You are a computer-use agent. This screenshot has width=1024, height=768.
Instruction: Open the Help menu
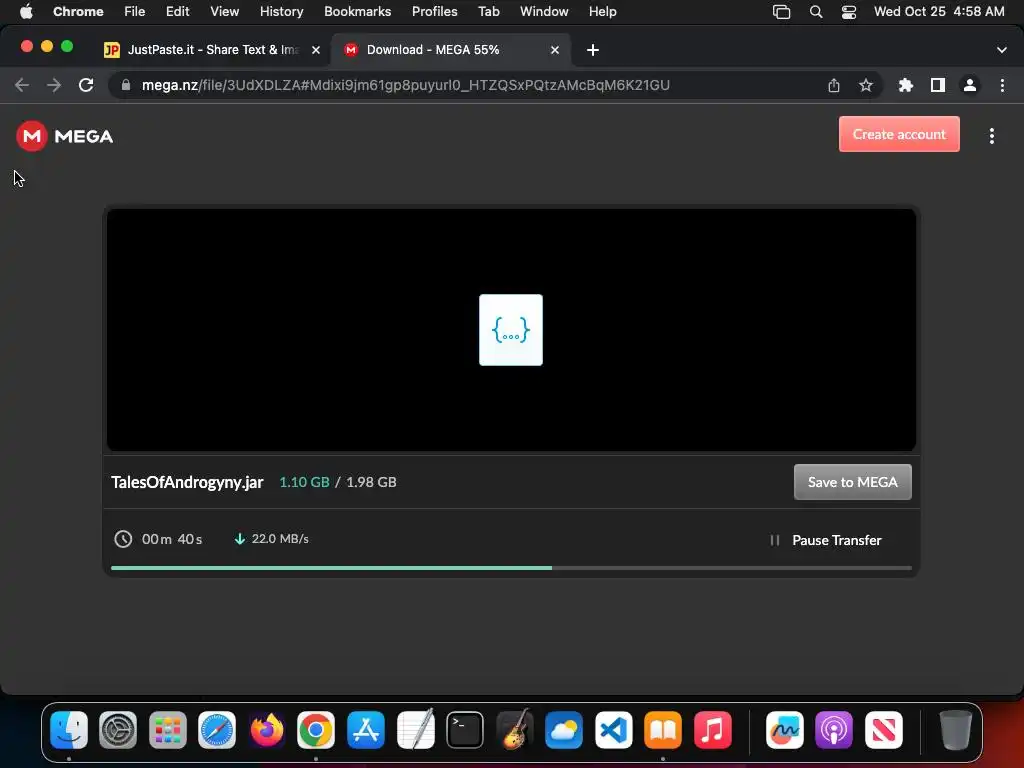[x=602, y=11]
